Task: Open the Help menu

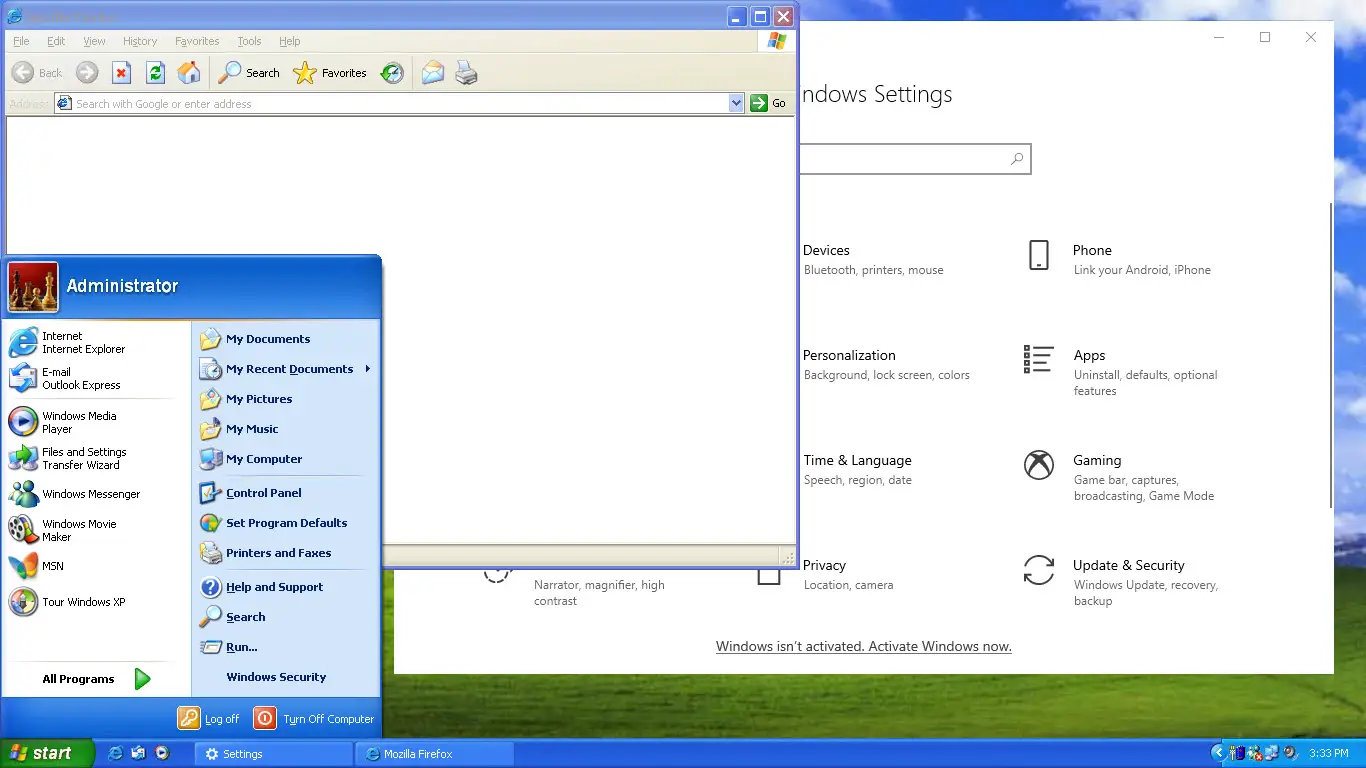Action: (x=289, y=41)
